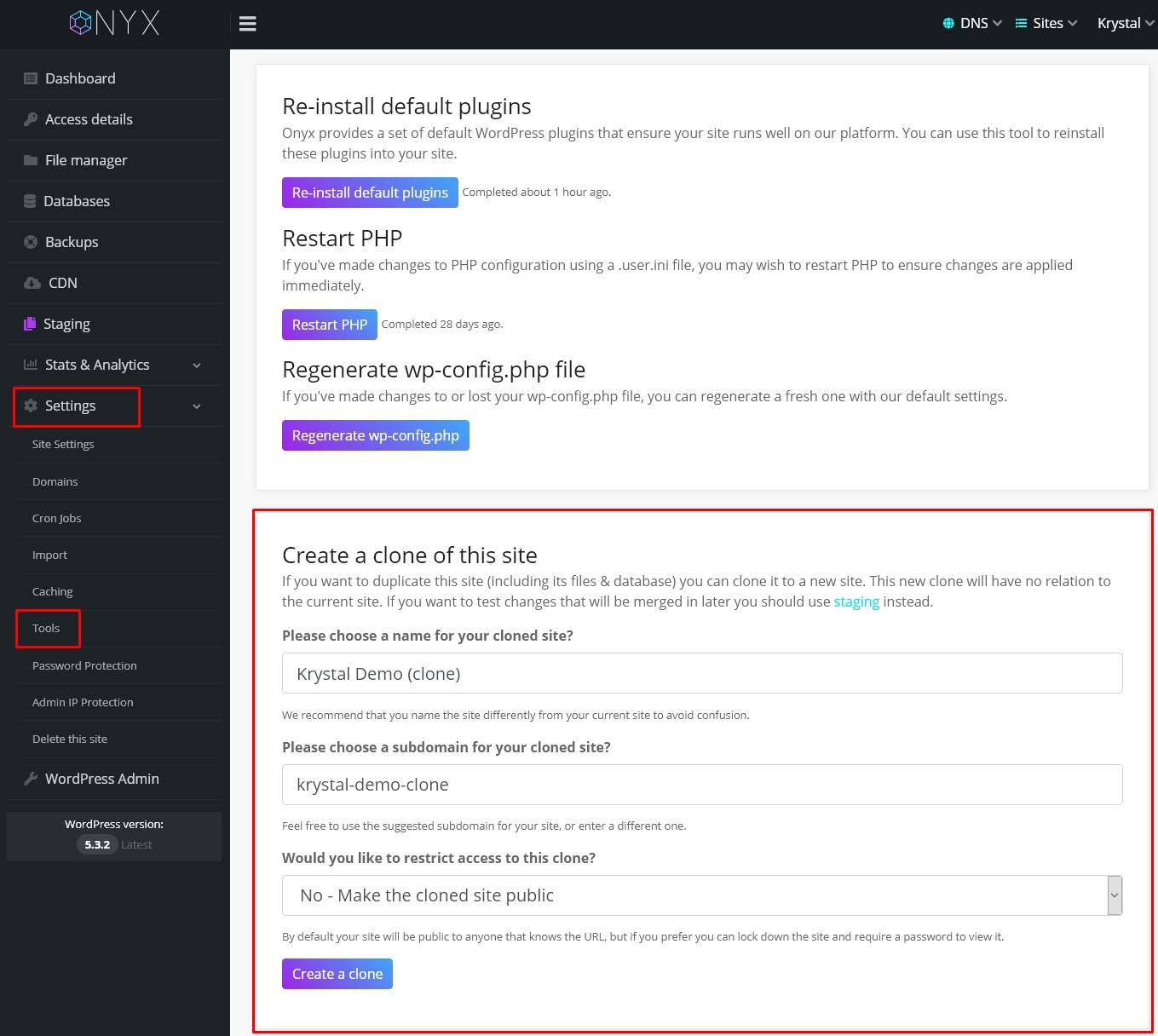This screenshot has width=1158, height=1036.
Task: Click the cloned site name field
Action: 702,673
